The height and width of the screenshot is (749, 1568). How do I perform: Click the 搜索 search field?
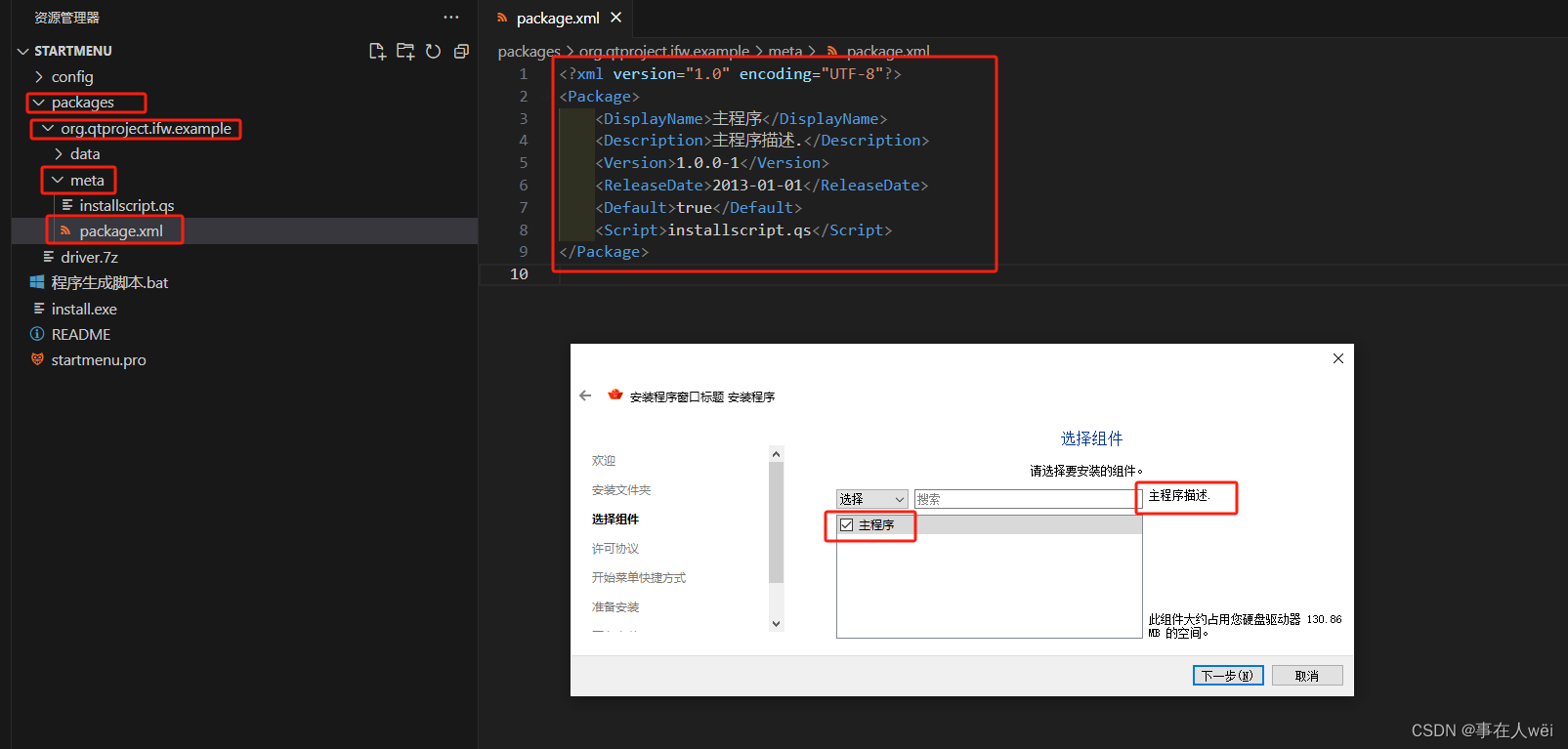click(x=1027, y=499)
